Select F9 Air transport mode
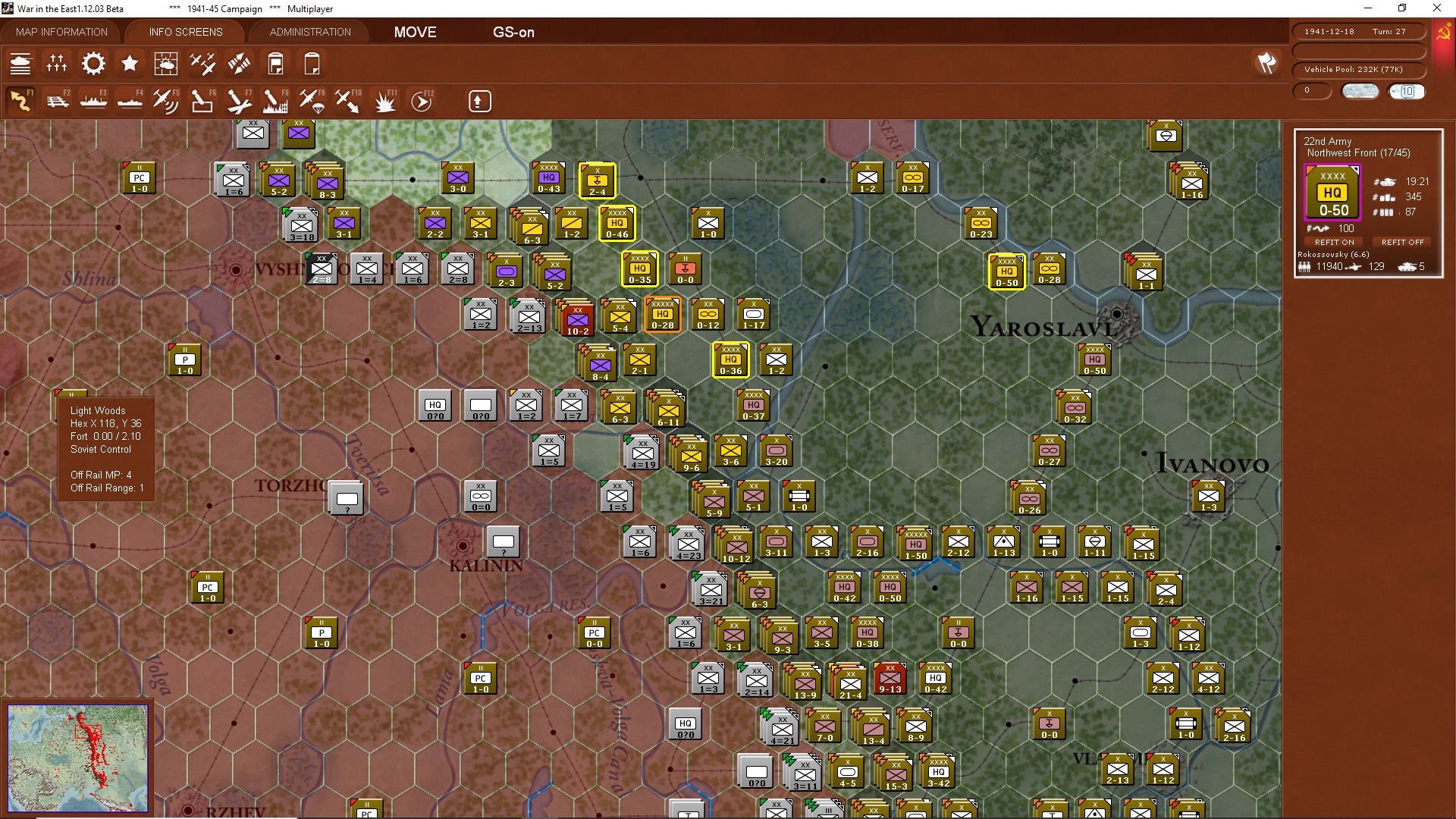1456x819 pixels. [x=312, y=101]
